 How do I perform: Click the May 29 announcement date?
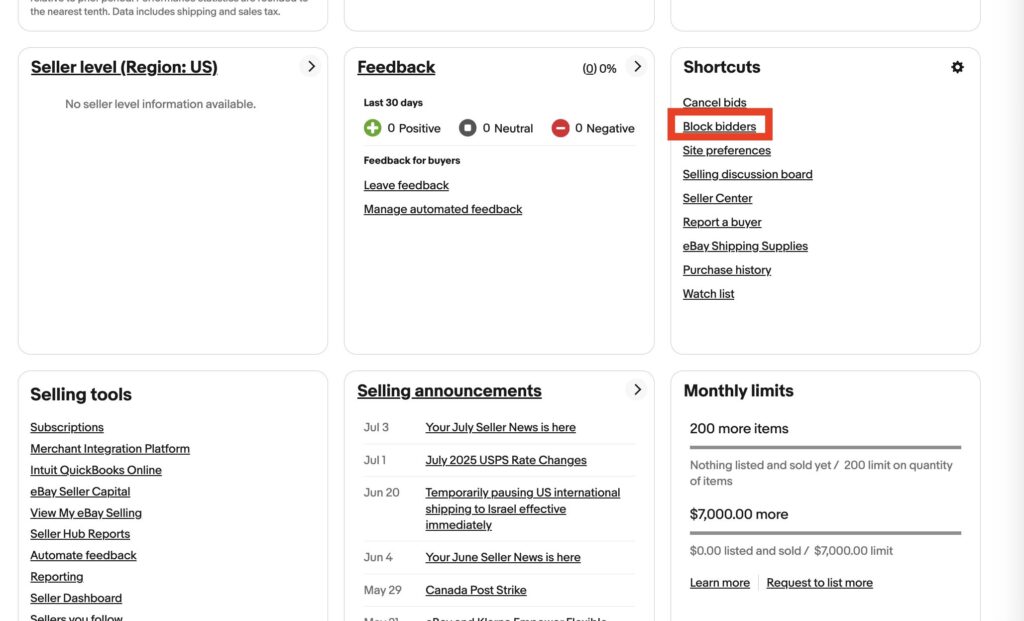pyautogui.click(x=383, y=590)
